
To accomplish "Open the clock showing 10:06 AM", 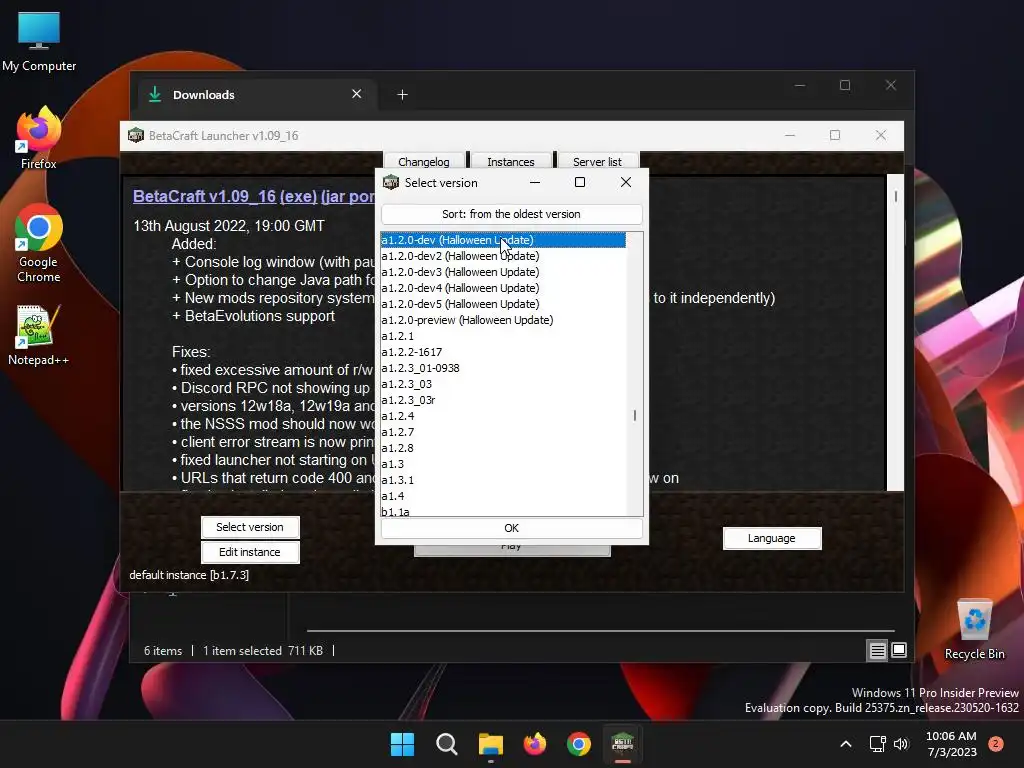I will pyautogui.click(x=952, y=744).
